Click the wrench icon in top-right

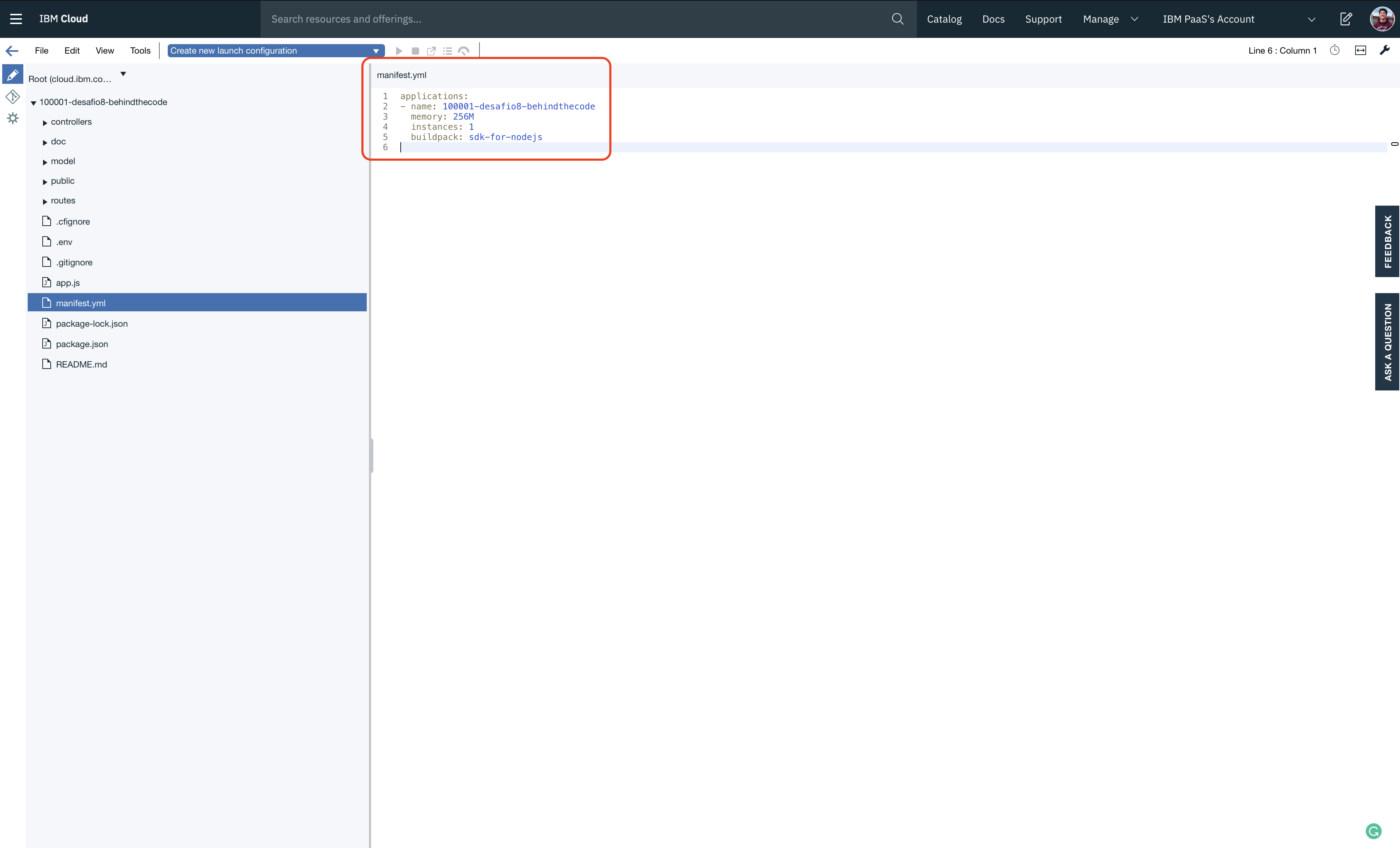1385,51
